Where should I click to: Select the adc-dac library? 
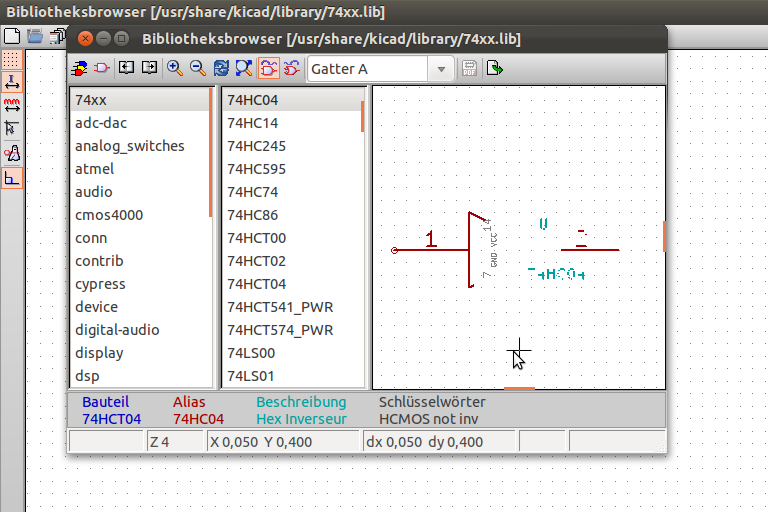pyautogui.click(x=140, y=123)
